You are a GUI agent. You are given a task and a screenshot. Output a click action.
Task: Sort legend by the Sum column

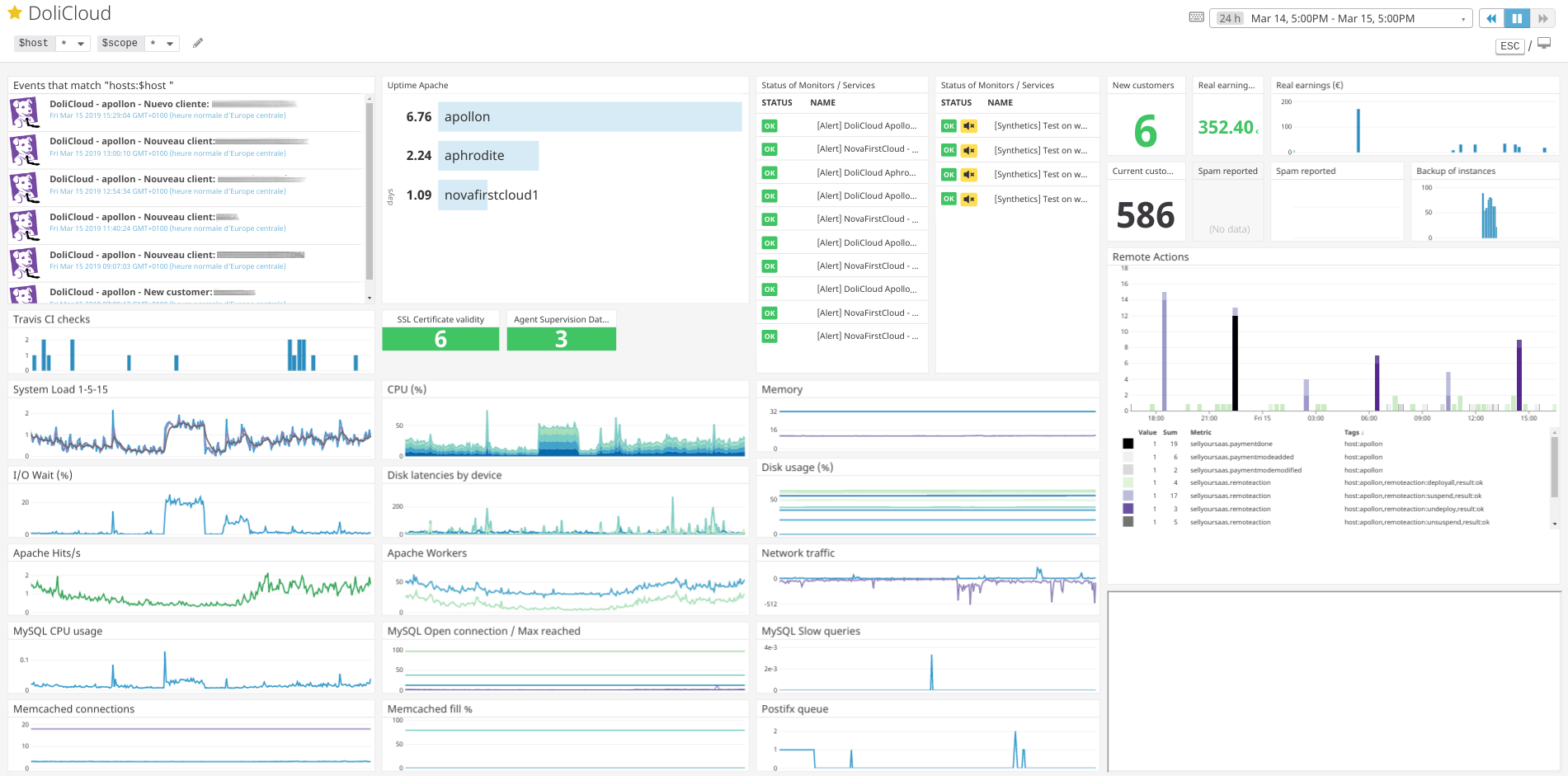coord(1170,432)
